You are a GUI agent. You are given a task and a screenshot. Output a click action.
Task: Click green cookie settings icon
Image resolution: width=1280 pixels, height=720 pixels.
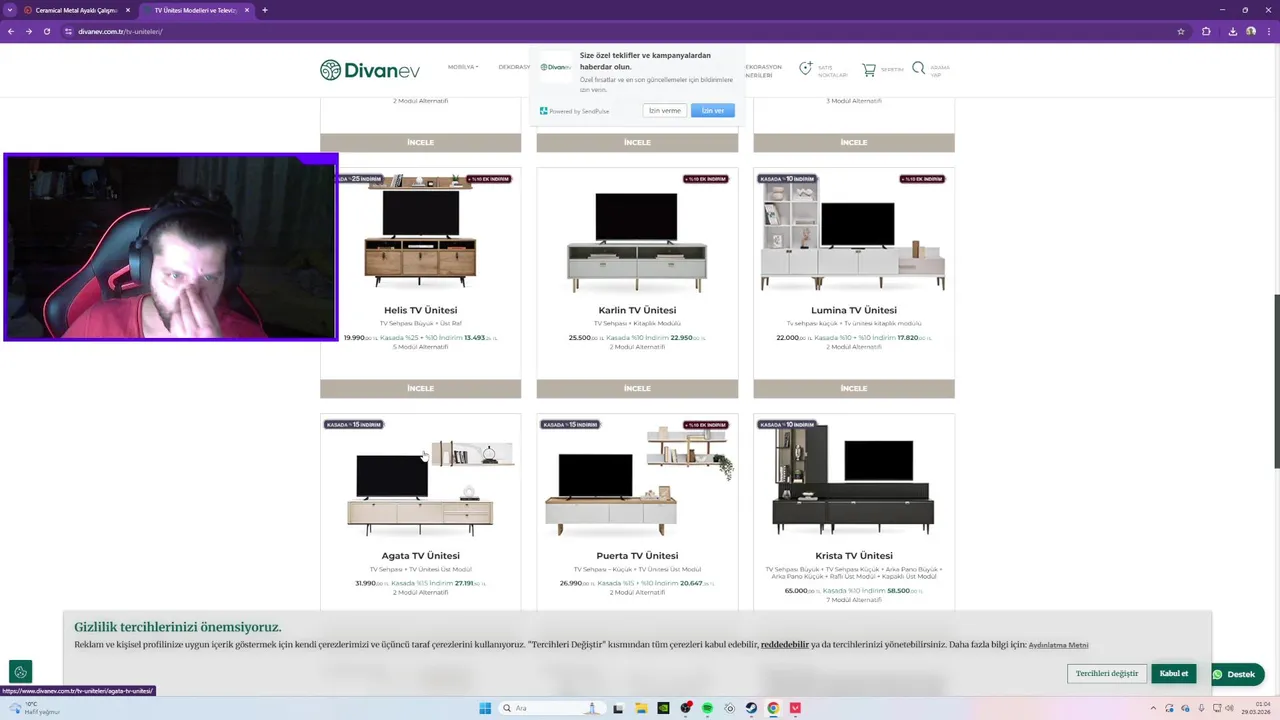pyautogui.click(x=20, y=672)
